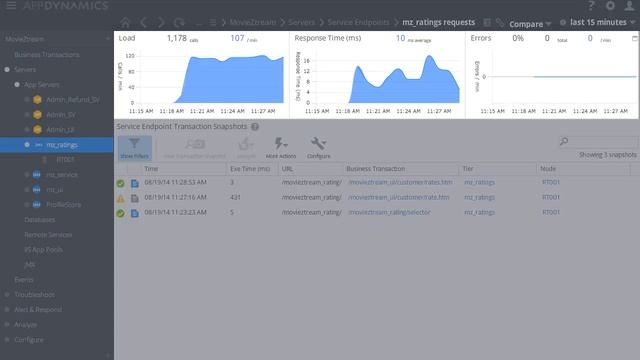The width and height of the screenshot is (640, 360).
Task: Open the Configure wrench menu
Action: (318, 148)
